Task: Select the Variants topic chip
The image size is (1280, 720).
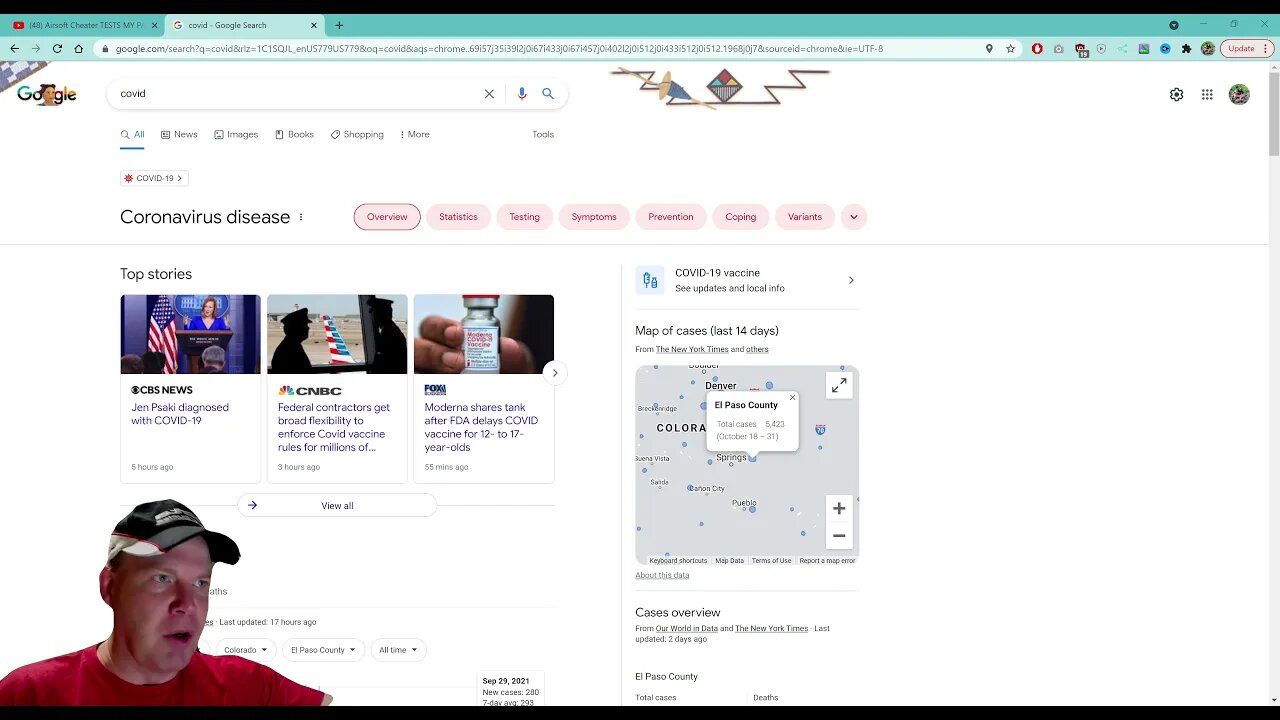Action: point(805,217)
